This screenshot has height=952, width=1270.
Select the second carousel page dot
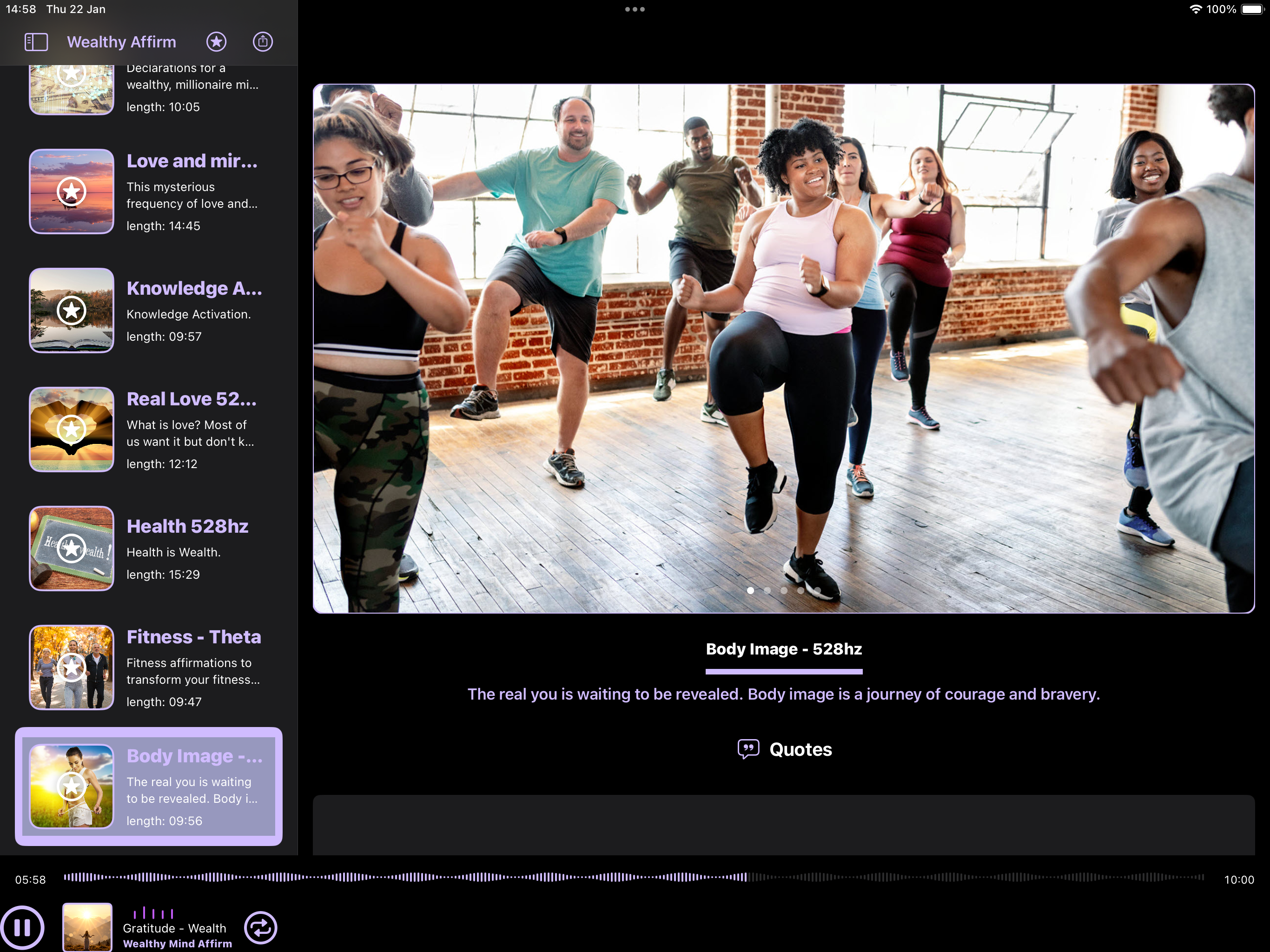coord(767,590)
